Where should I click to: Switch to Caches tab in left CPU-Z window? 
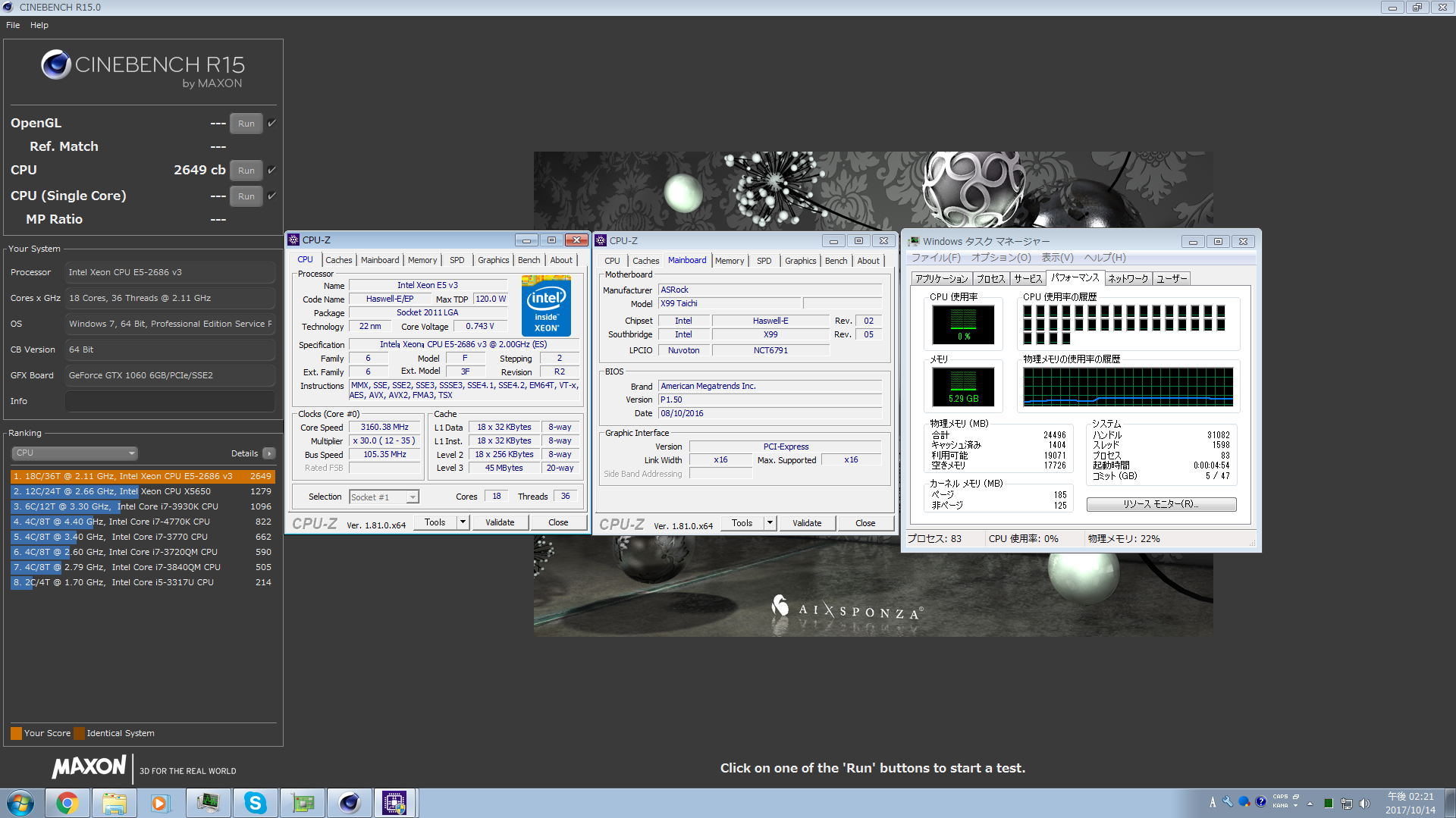[x=339, y=260]
